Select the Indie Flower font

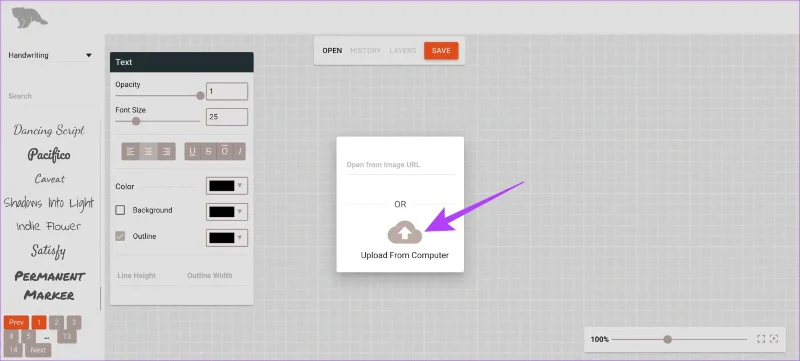tap(48, 226)
